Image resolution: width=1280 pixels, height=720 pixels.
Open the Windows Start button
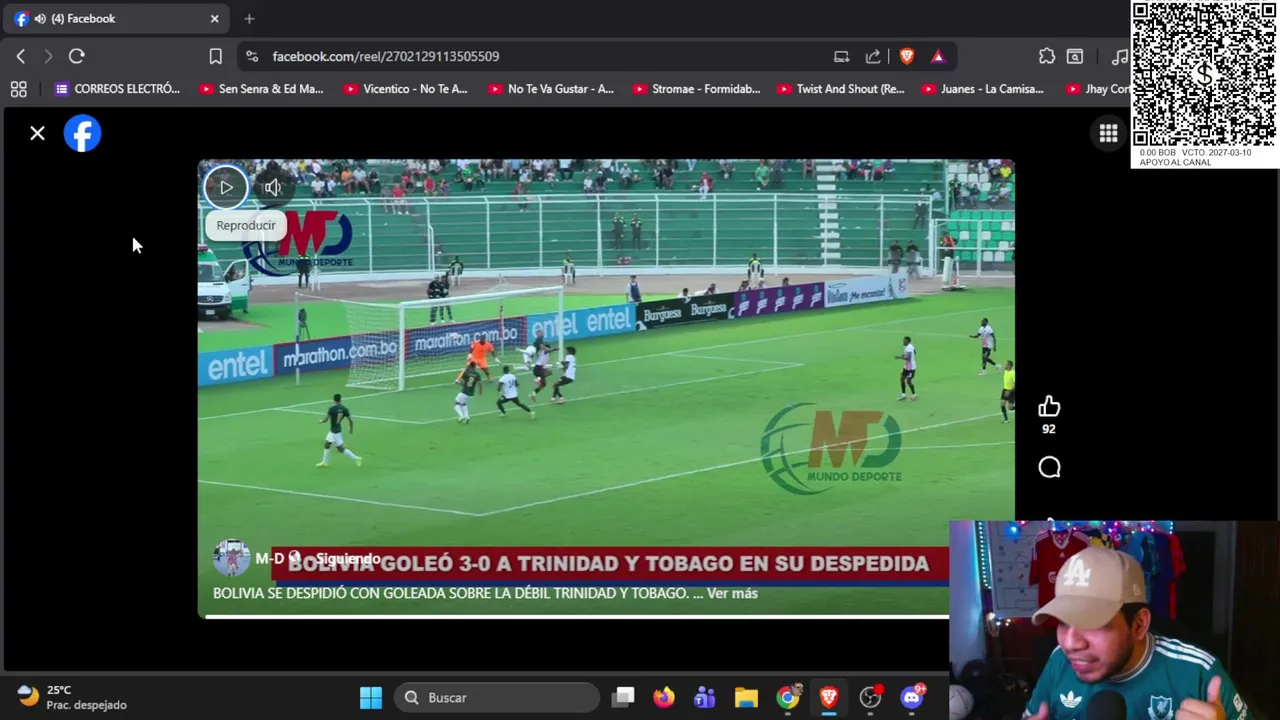[x=371, y=697]
